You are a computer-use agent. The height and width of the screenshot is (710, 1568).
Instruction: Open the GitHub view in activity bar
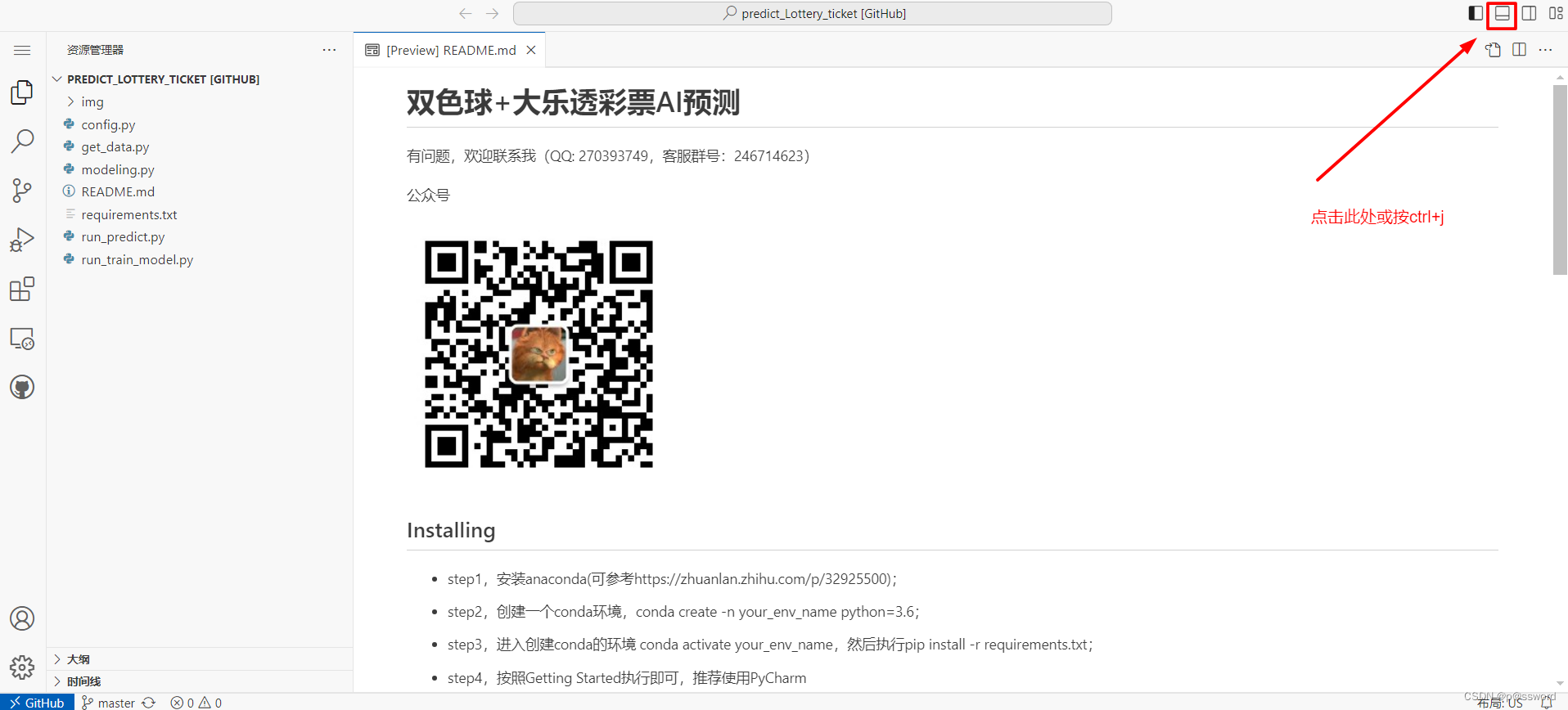coord(22,387)
